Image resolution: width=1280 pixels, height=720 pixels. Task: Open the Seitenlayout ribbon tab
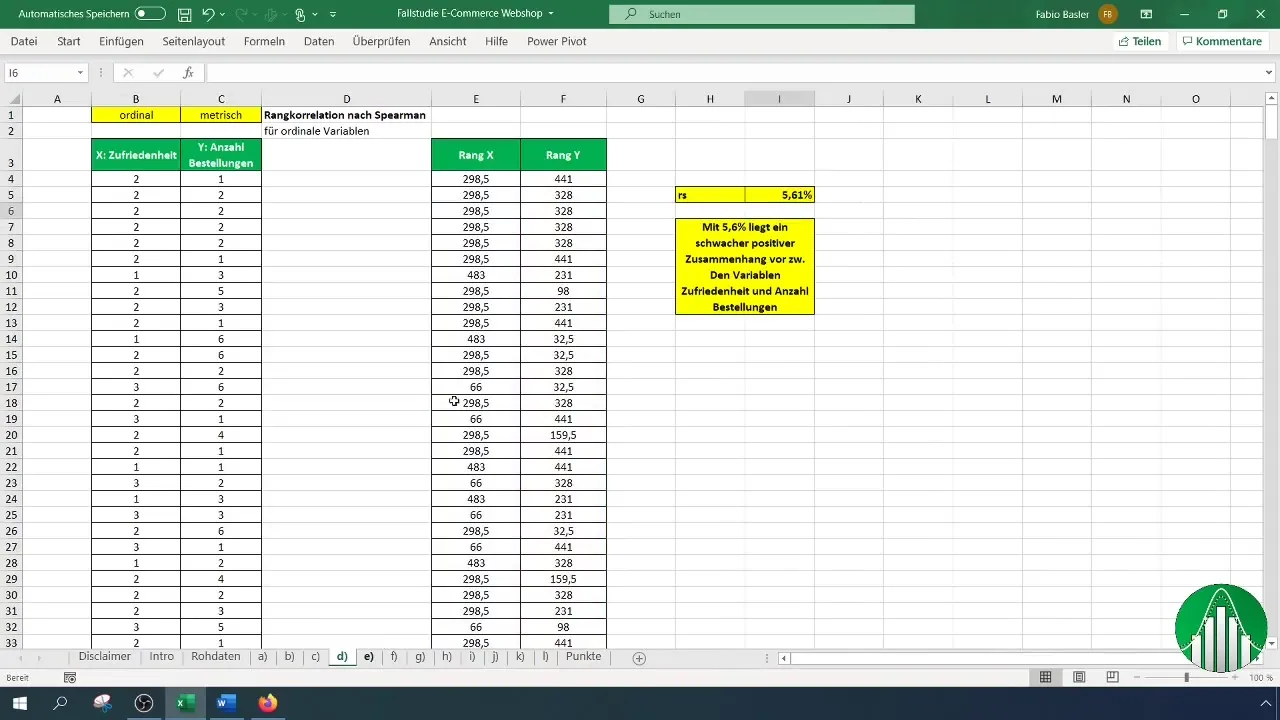tap(194, 42)
